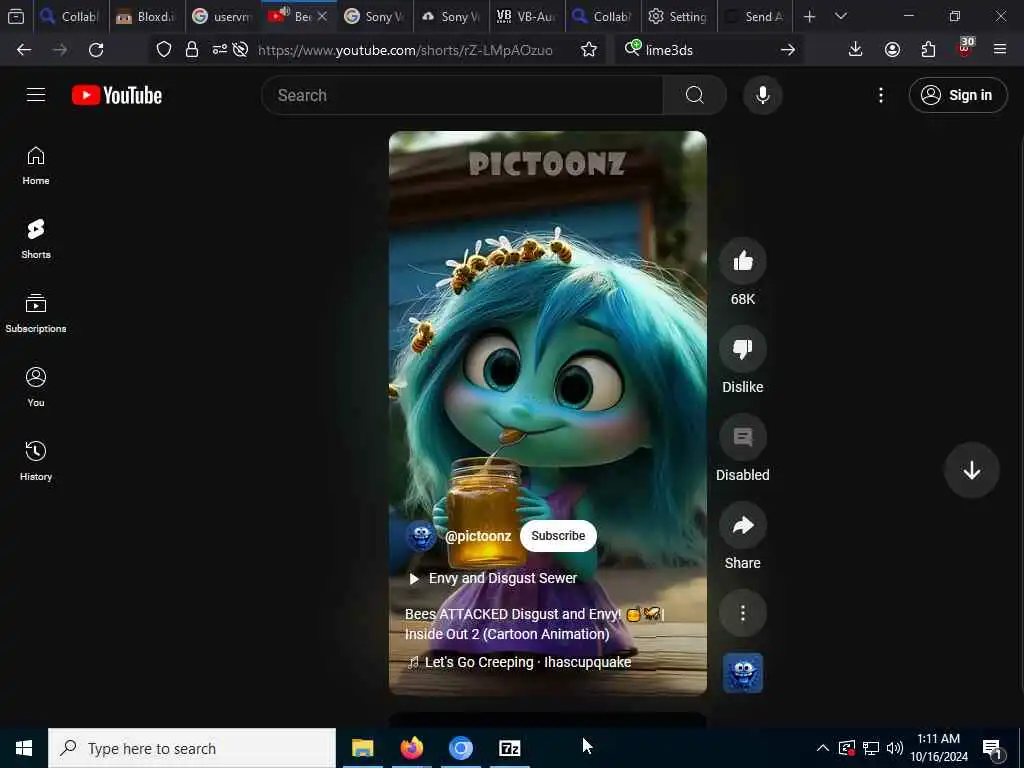Show hidden system tray icons
The image size is (1024, 768).
point(823,748)
